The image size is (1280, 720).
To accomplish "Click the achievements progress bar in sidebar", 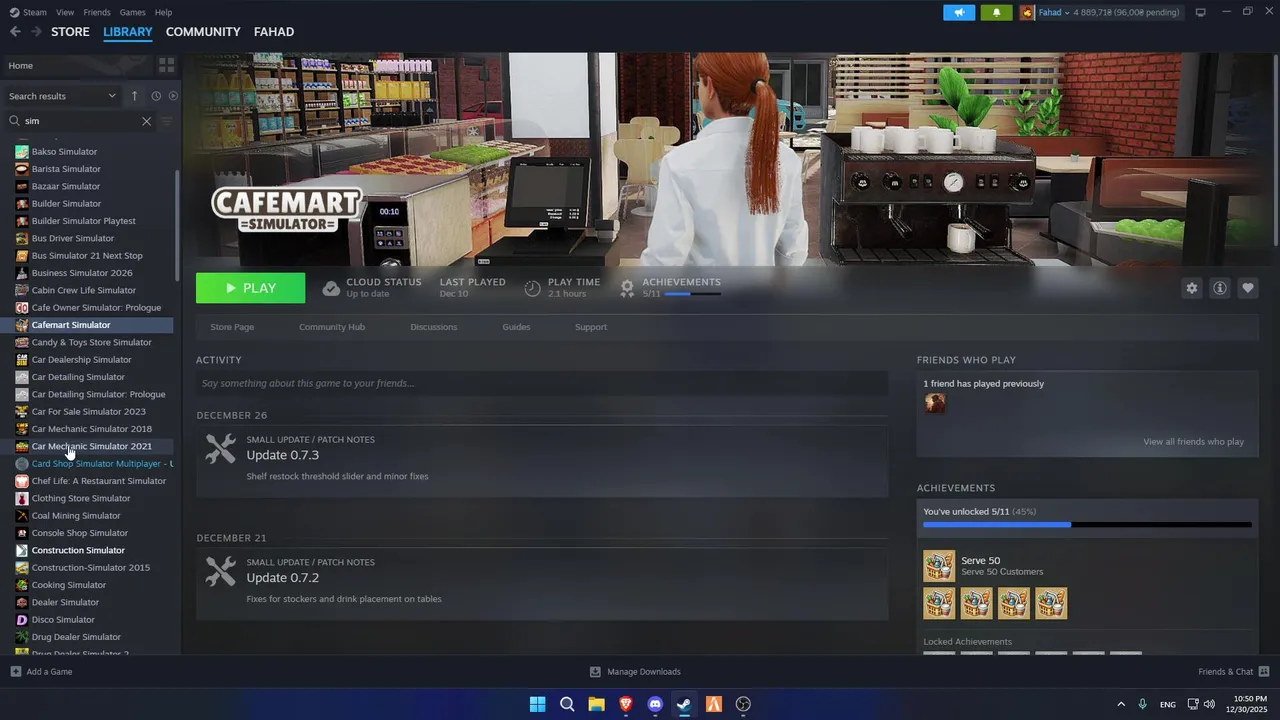I will click(1087, 524).
